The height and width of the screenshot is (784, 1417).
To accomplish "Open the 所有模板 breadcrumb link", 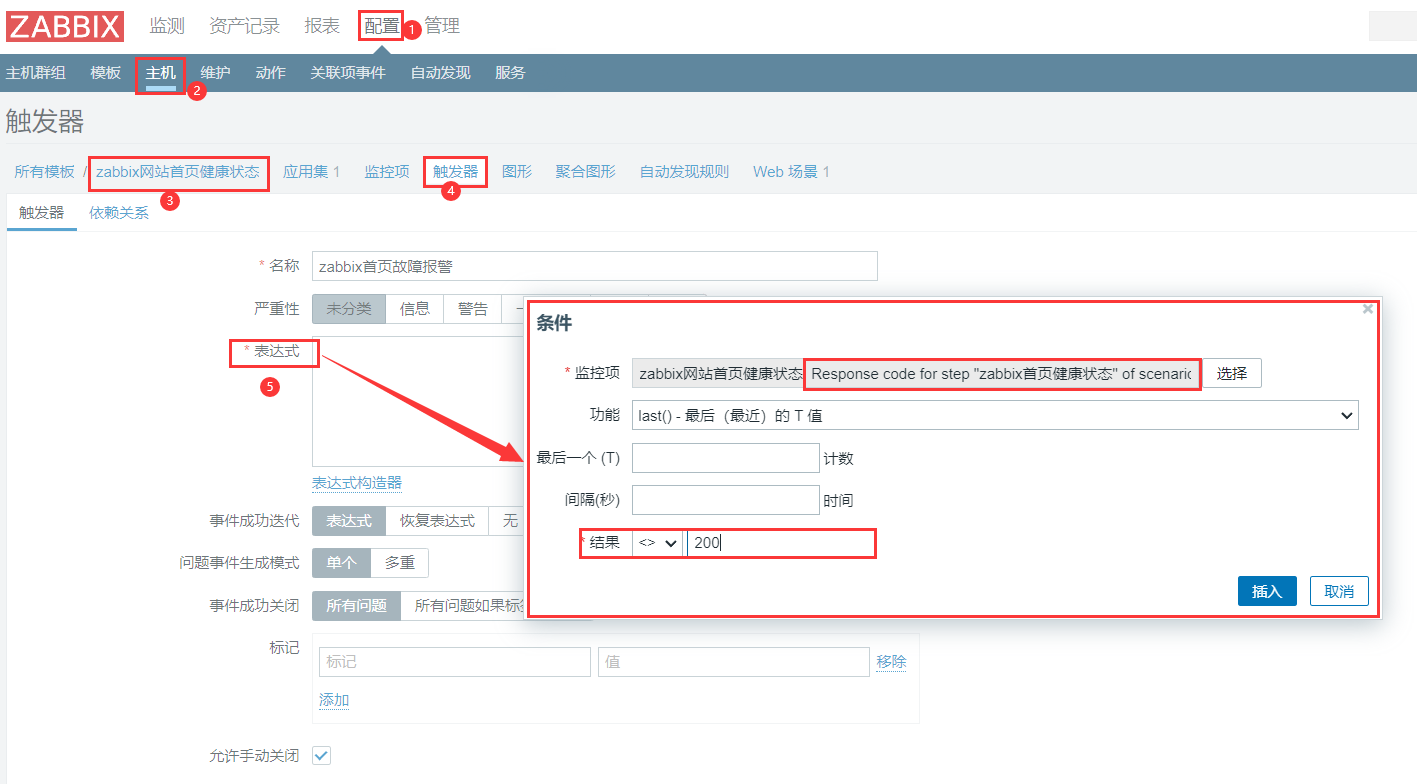I will 44,172.
